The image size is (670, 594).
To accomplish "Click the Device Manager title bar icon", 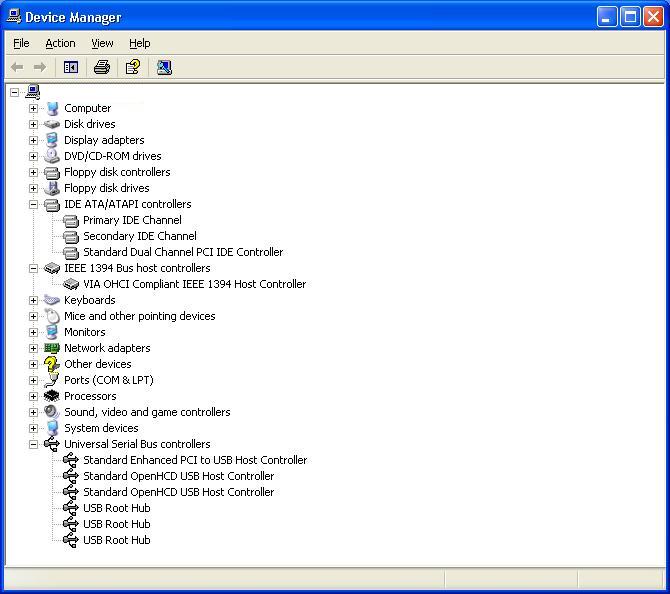I will pos(14,17).
